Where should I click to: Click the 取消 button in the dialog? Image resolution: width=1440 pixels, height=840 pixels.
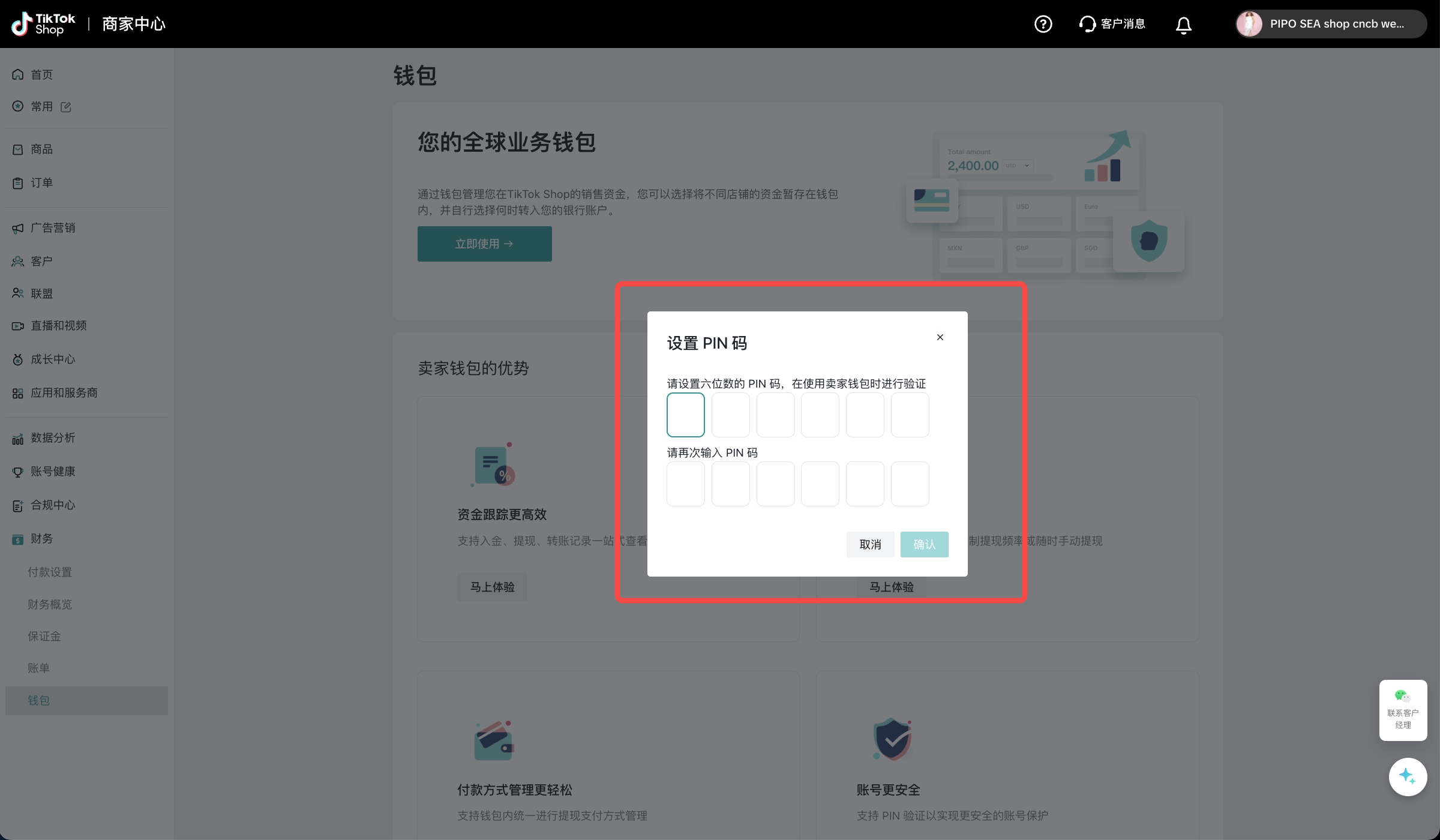pos(870,544)
